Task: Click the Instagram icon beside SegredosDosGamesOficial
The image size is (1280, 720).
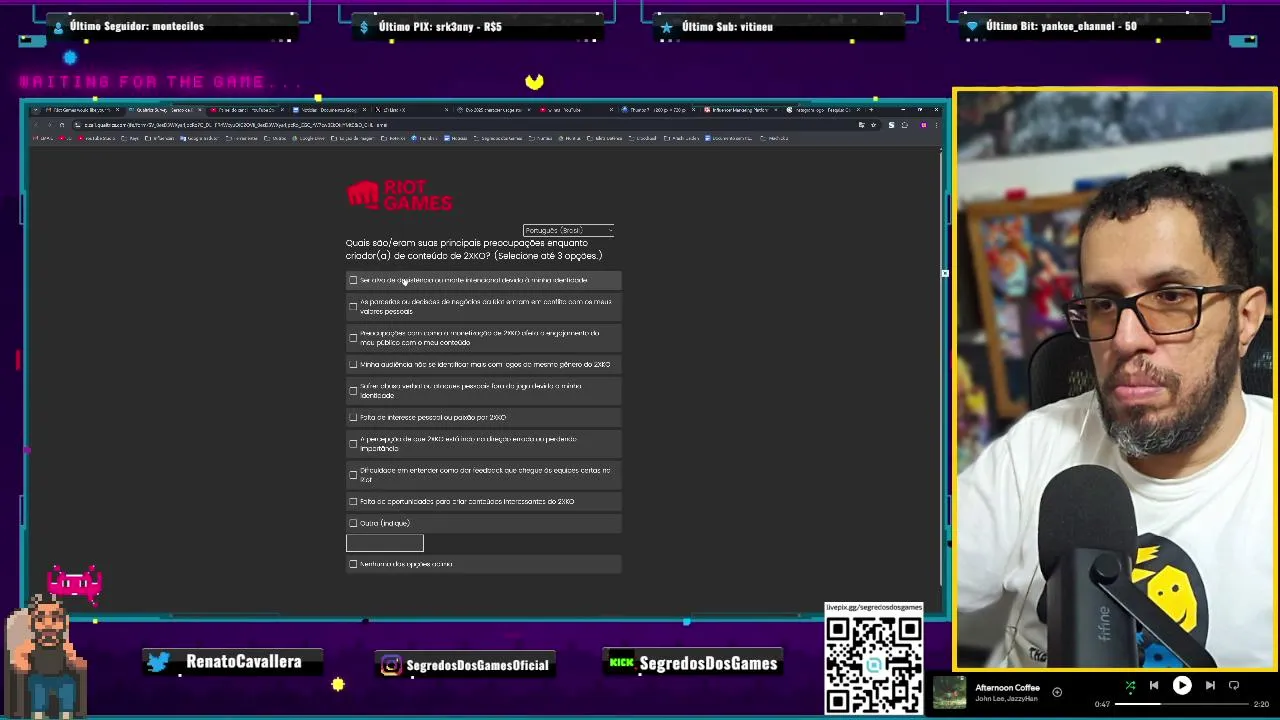Action: (391, 665)
